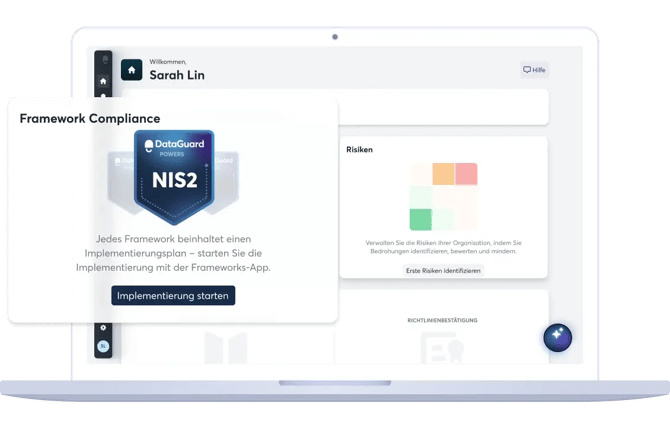Click the dark green risk matrix cell
The height and width of the screenshot is (422, 670).
click(420, 220)
